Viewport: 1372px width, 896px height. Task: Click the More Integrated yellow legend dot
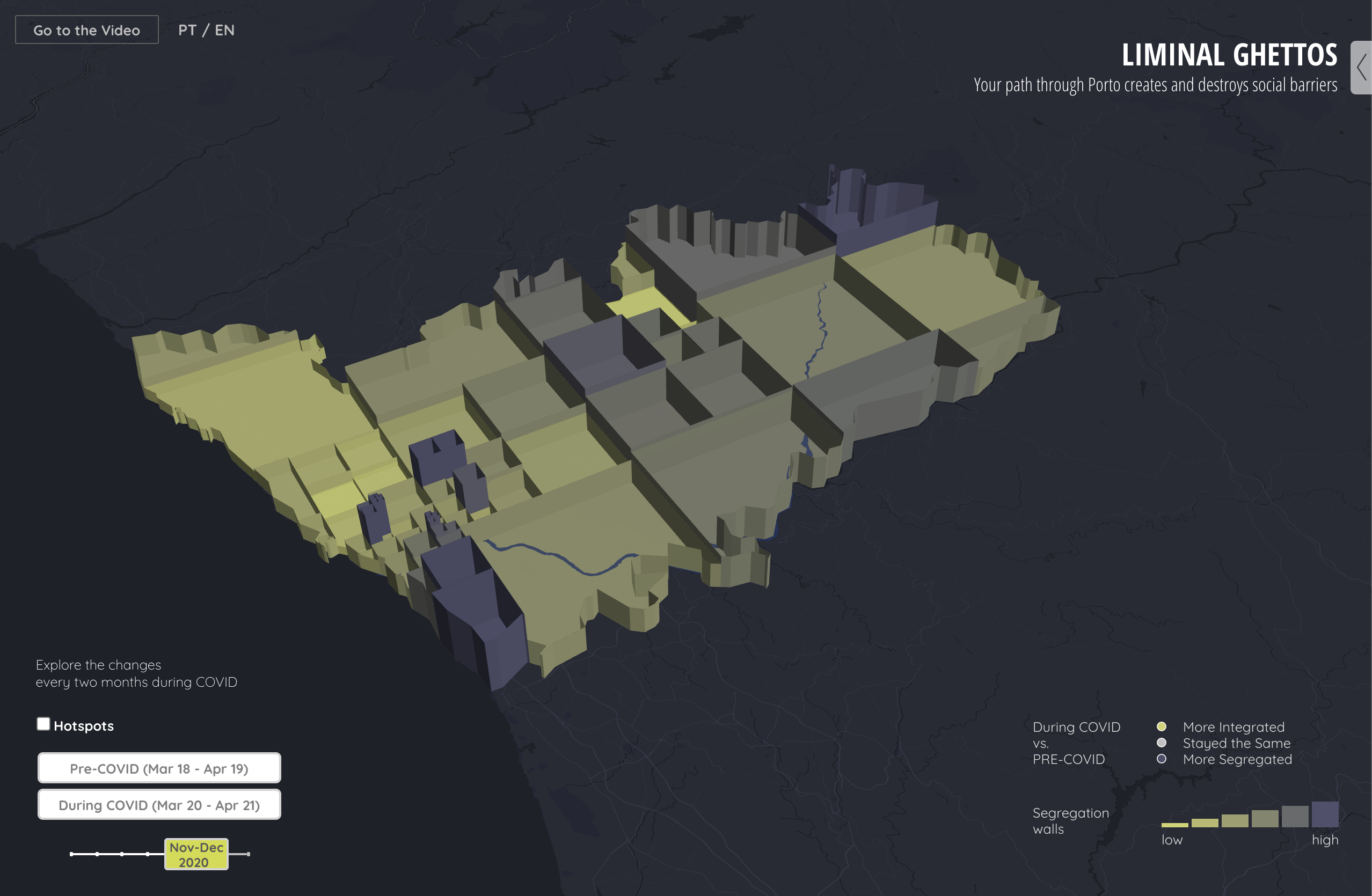click(x=1162, y=726)
